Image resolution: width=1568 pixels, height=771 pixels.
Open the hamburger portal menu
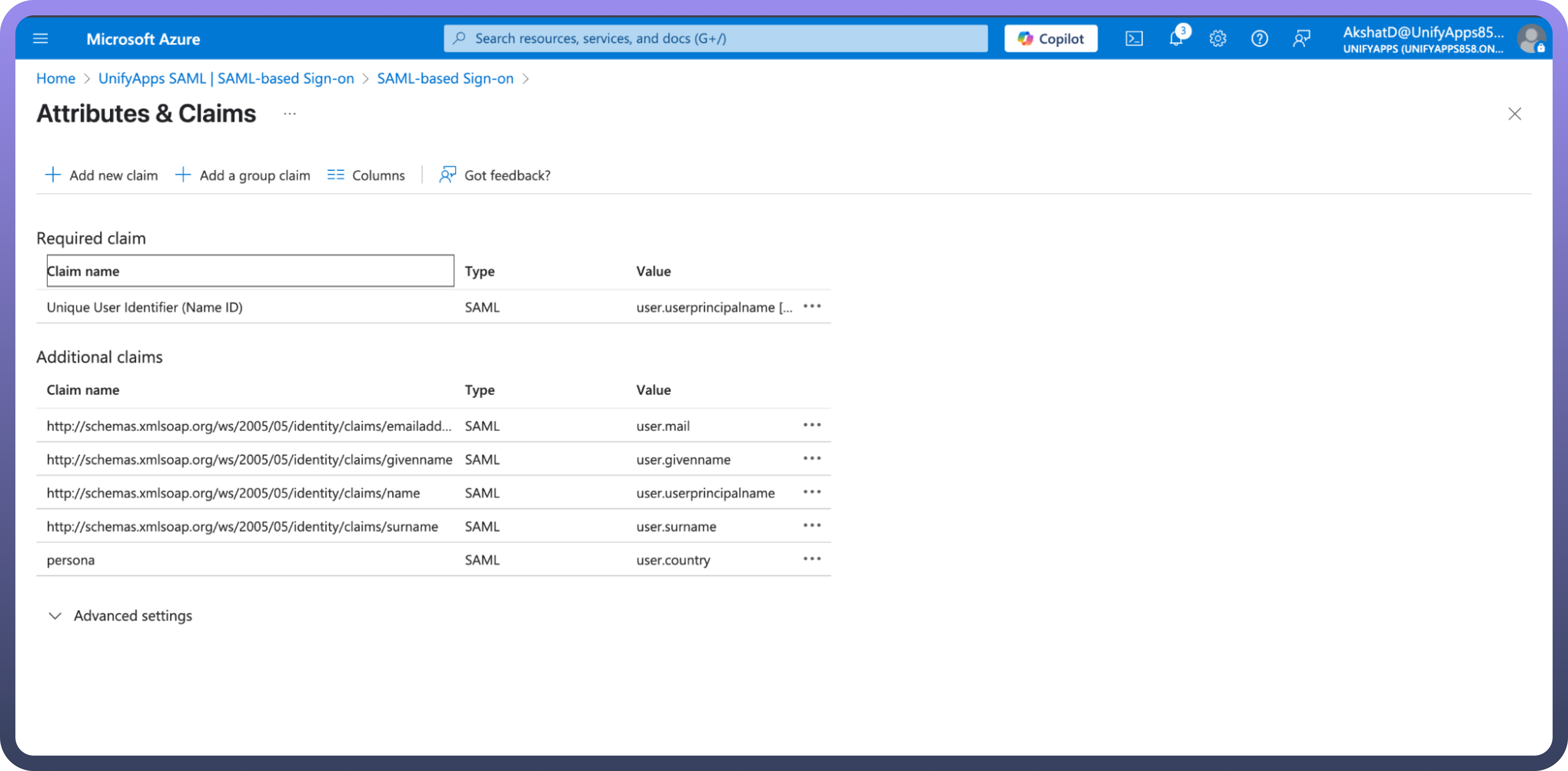(40, 39)
